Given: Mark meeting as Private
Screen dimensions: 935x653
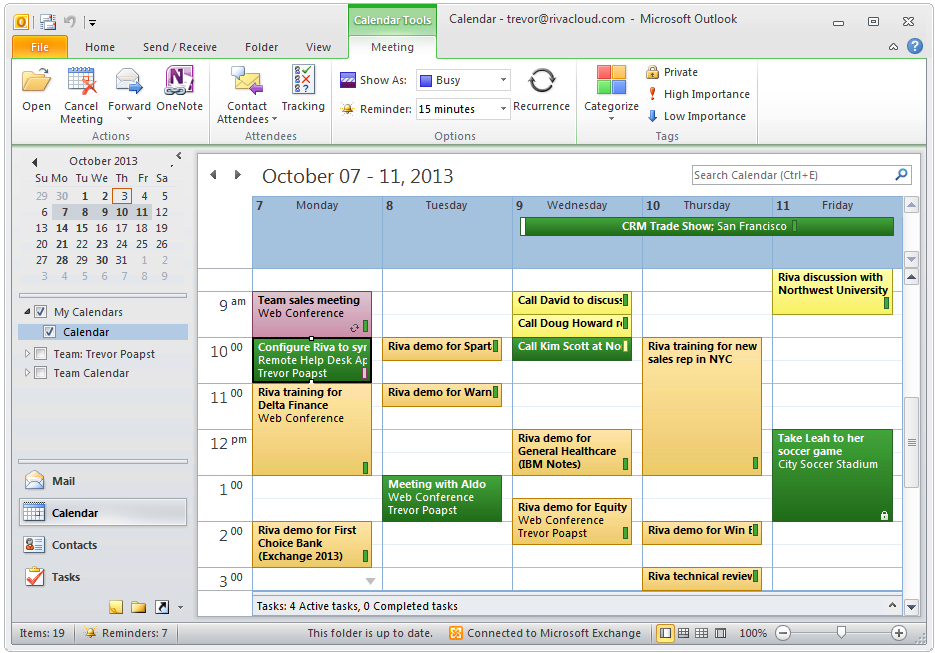Looking at the screenshot, I should point(672,72).
